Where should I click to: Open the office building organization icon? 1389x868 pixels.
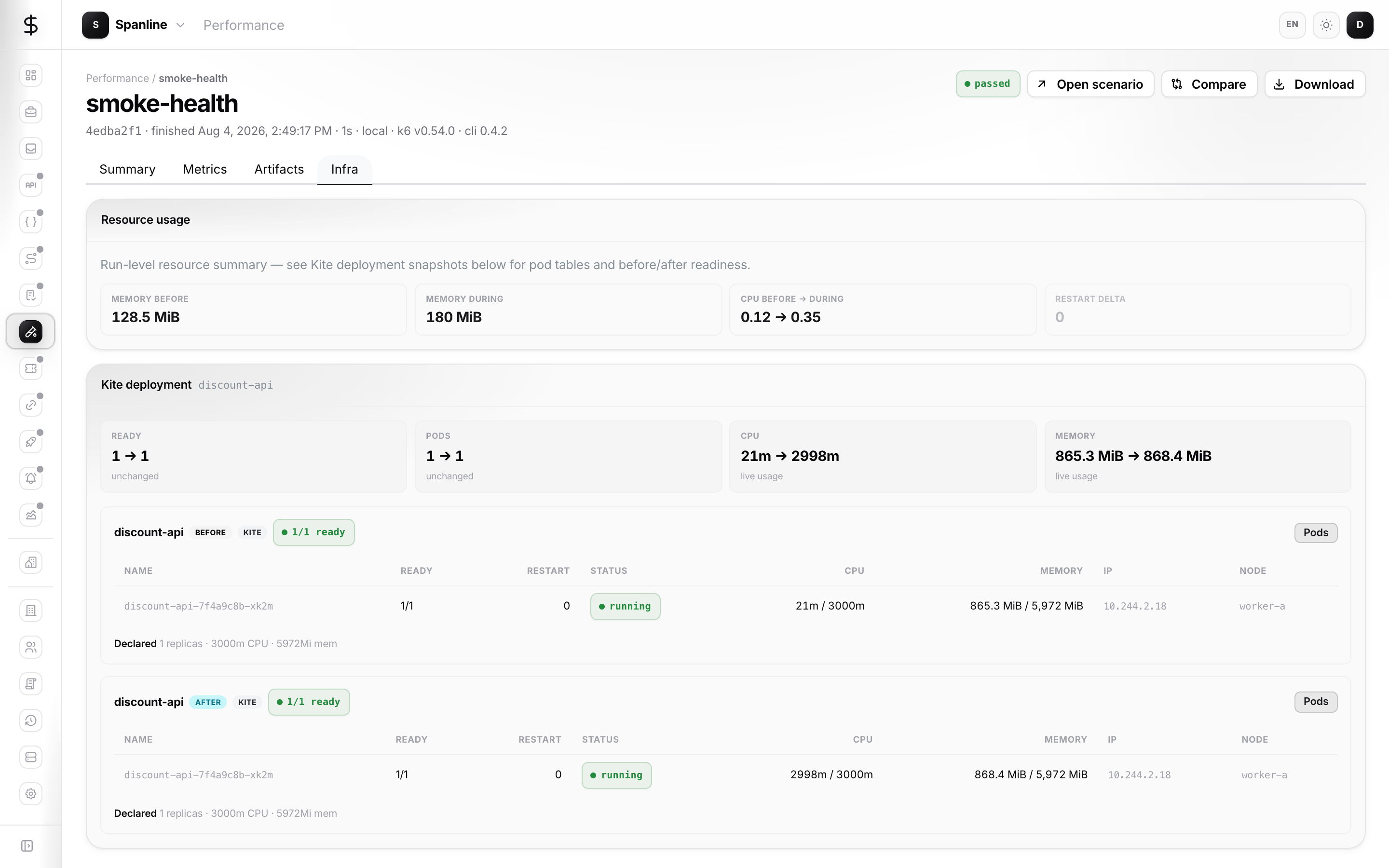[31, 611]
